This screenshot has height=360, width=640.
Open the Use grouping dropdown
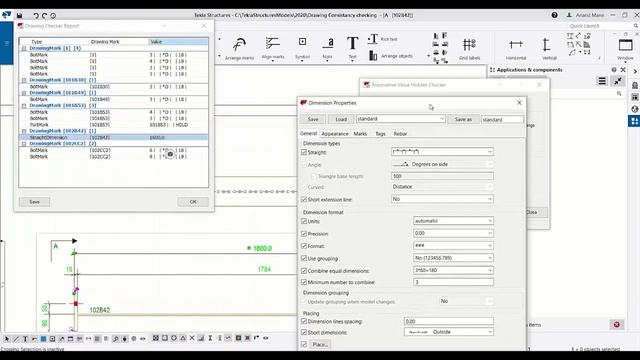coord(453,258)
